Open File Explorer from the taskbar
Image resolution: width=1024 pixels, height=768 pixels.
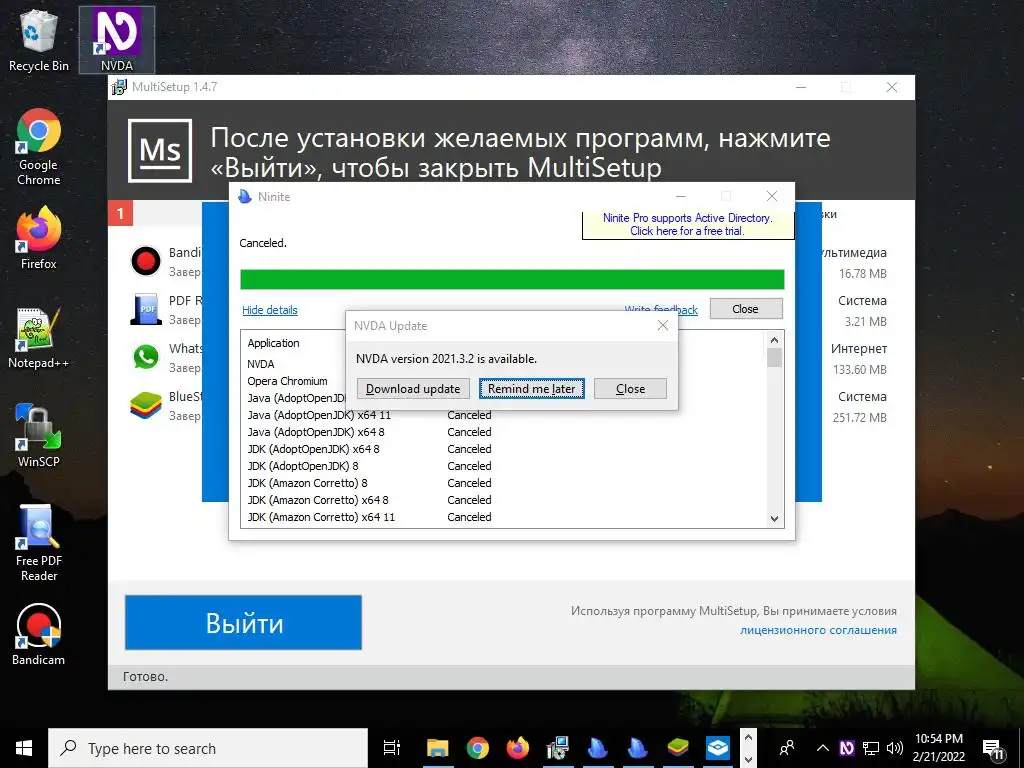[x=438, y=748]
